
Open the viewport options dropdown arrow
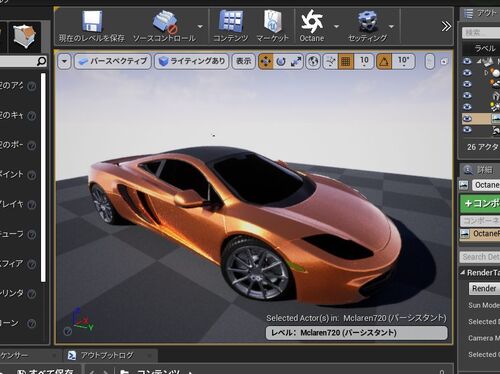click(64, 61)
